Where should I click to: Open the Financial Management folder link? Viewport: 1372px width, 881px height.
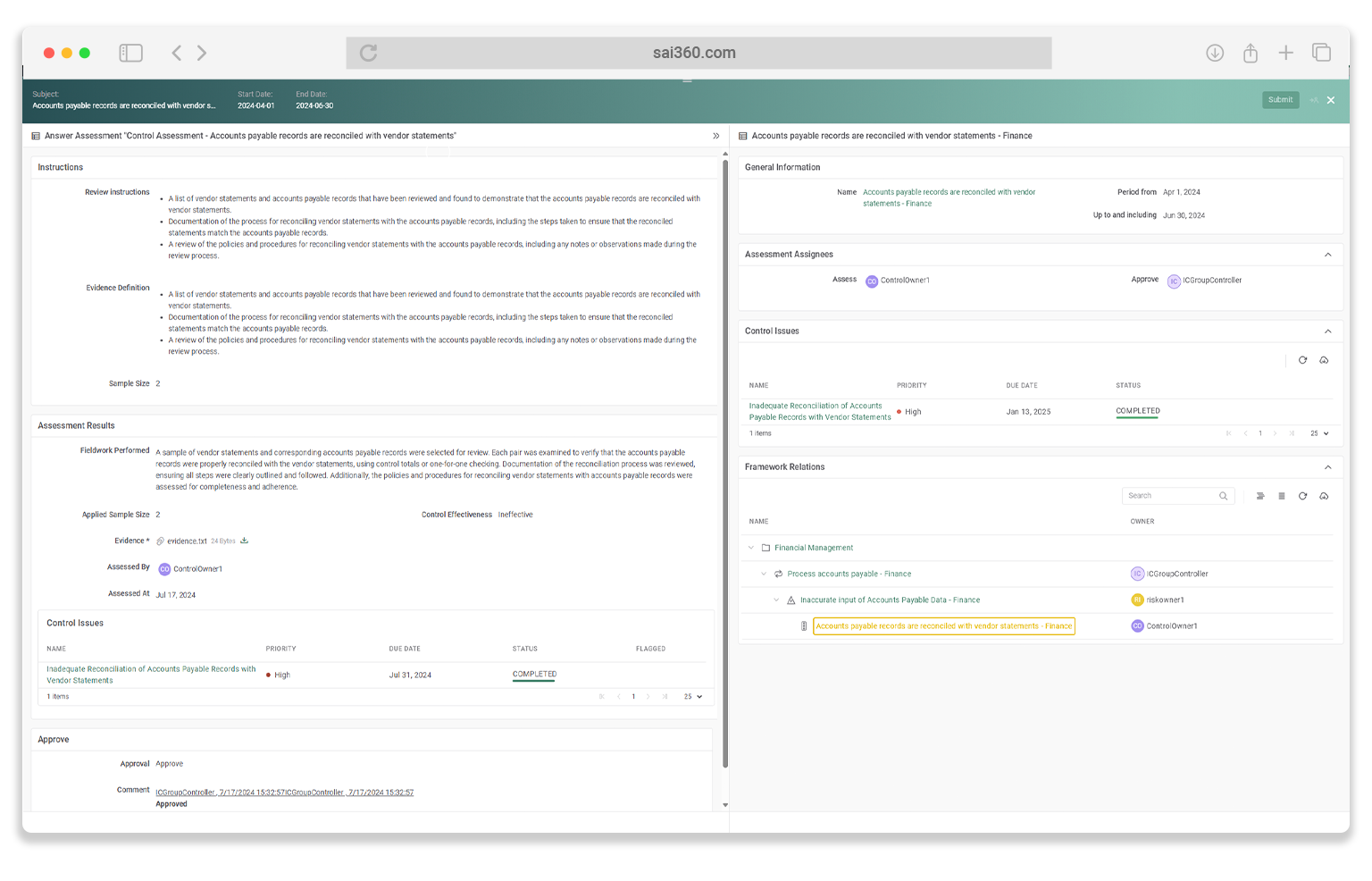tap(814, 548)
